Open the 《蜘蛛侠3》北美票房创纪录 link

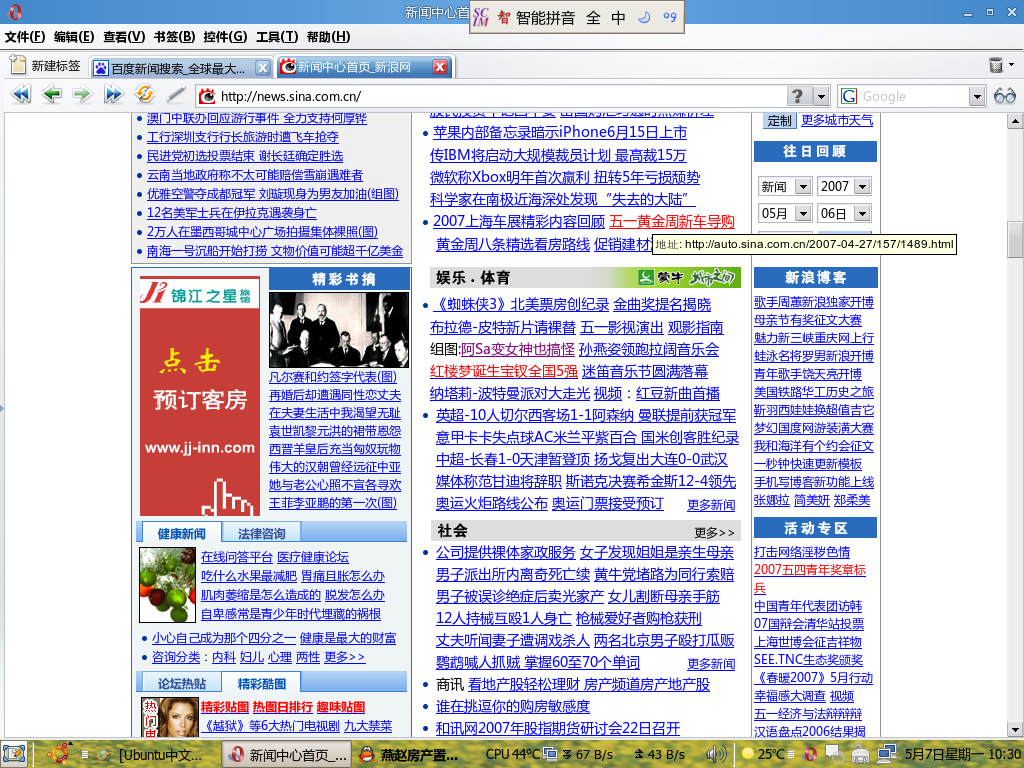[520, 304]
